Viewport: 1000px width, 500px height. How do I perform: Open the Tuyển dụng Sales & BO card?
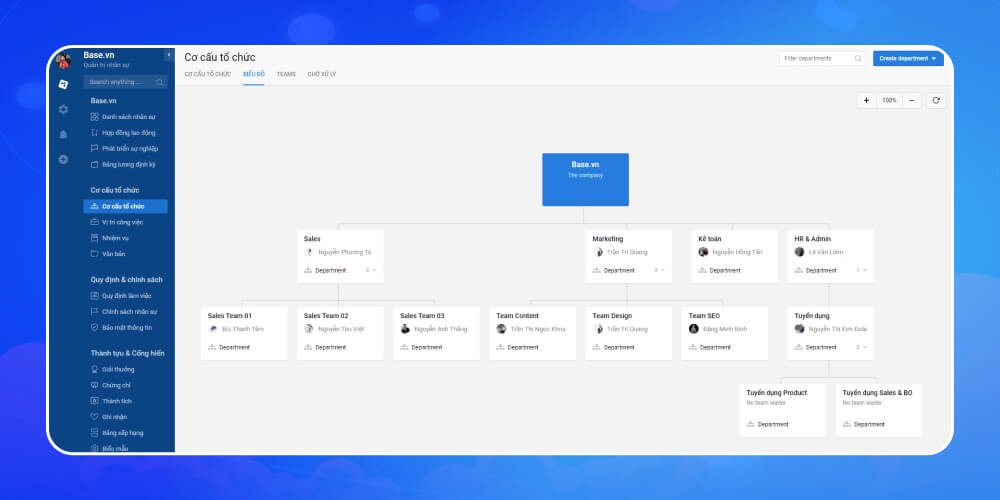[x=879, y=410]
